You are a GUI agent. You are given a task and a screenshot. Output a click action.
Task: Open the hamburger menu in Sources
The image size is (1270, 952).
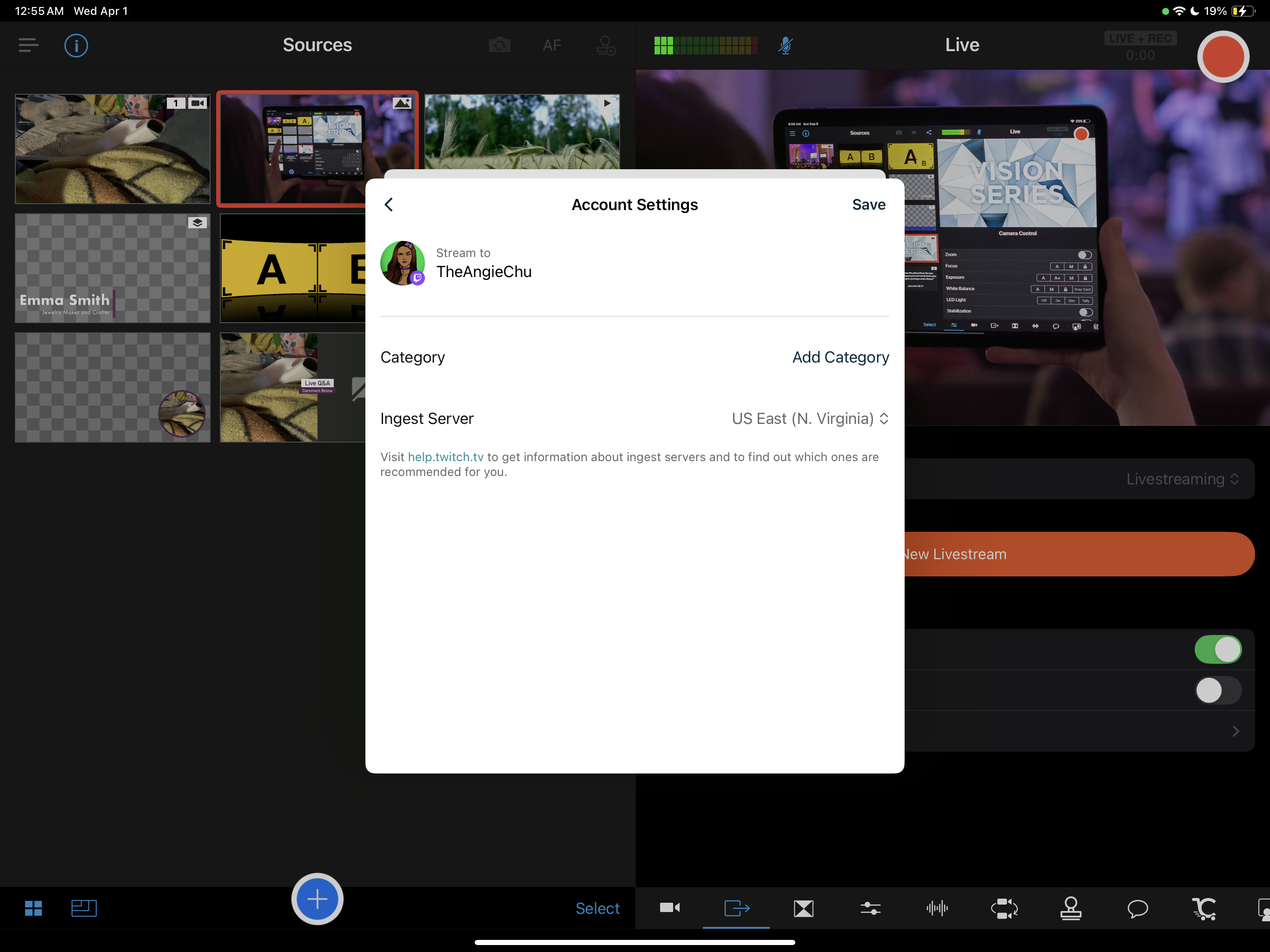(28, 45)
